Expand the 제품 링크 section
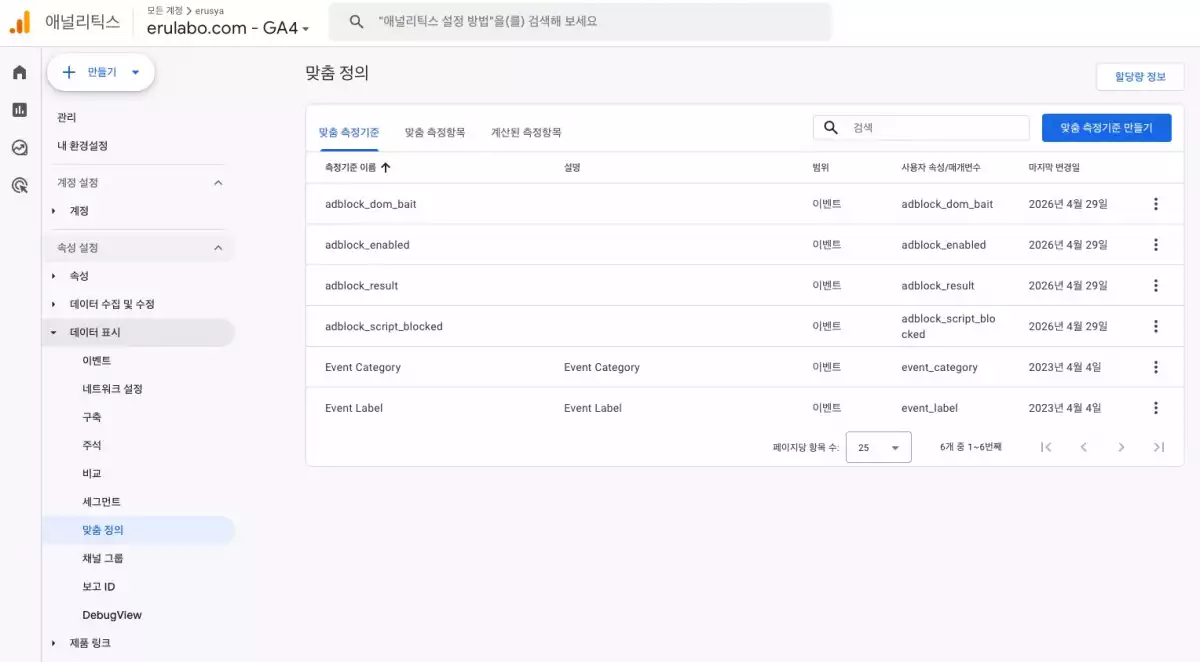 pyautogui.click(x=54, y=643)
